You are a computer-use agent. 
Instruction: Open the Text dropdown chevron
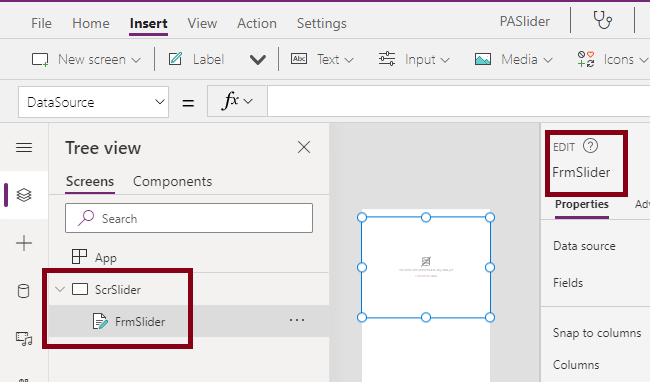pos(349,60)
